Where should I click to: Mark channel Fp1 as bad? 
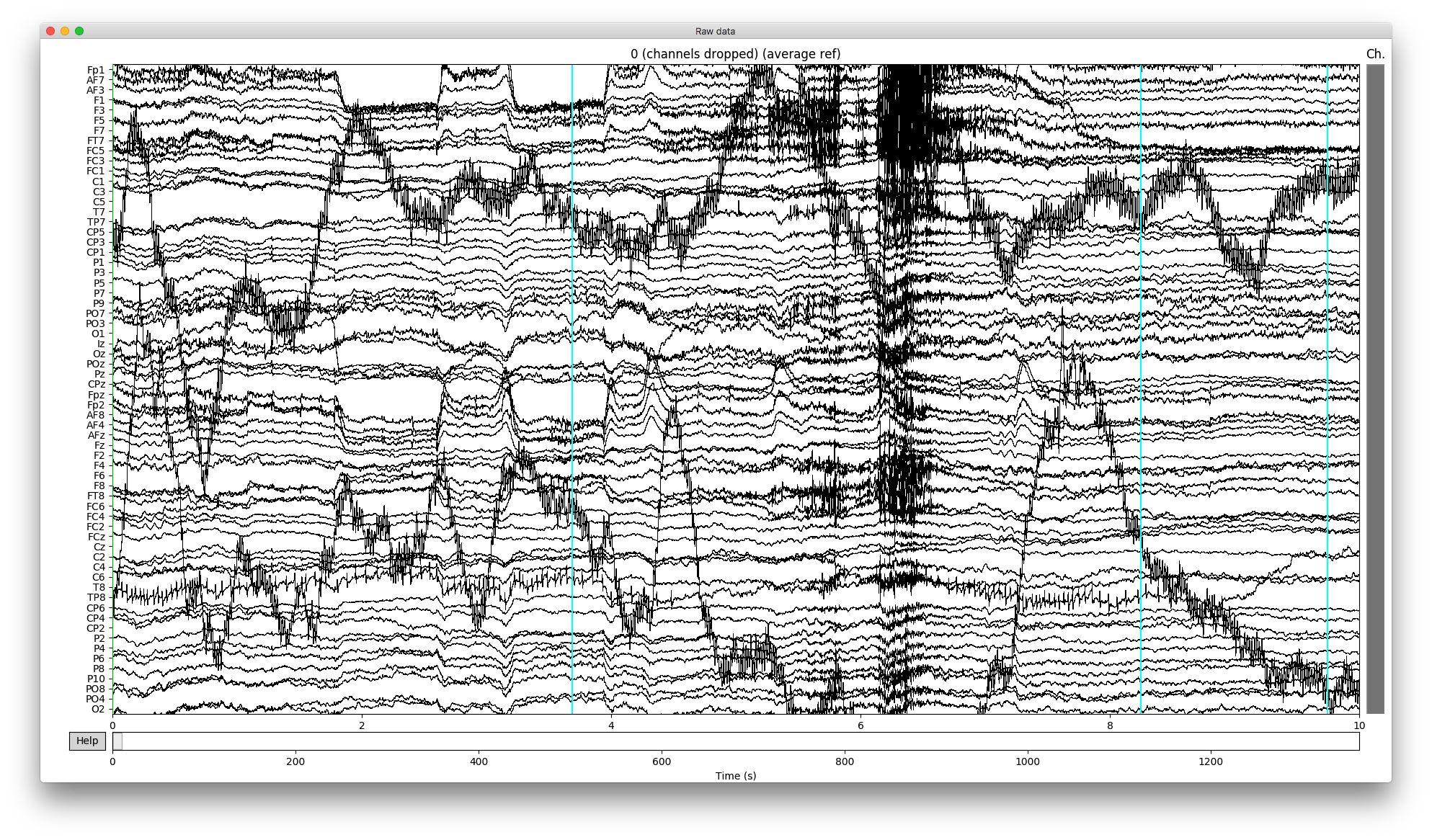pyautogui.click(x=94, y=70)
